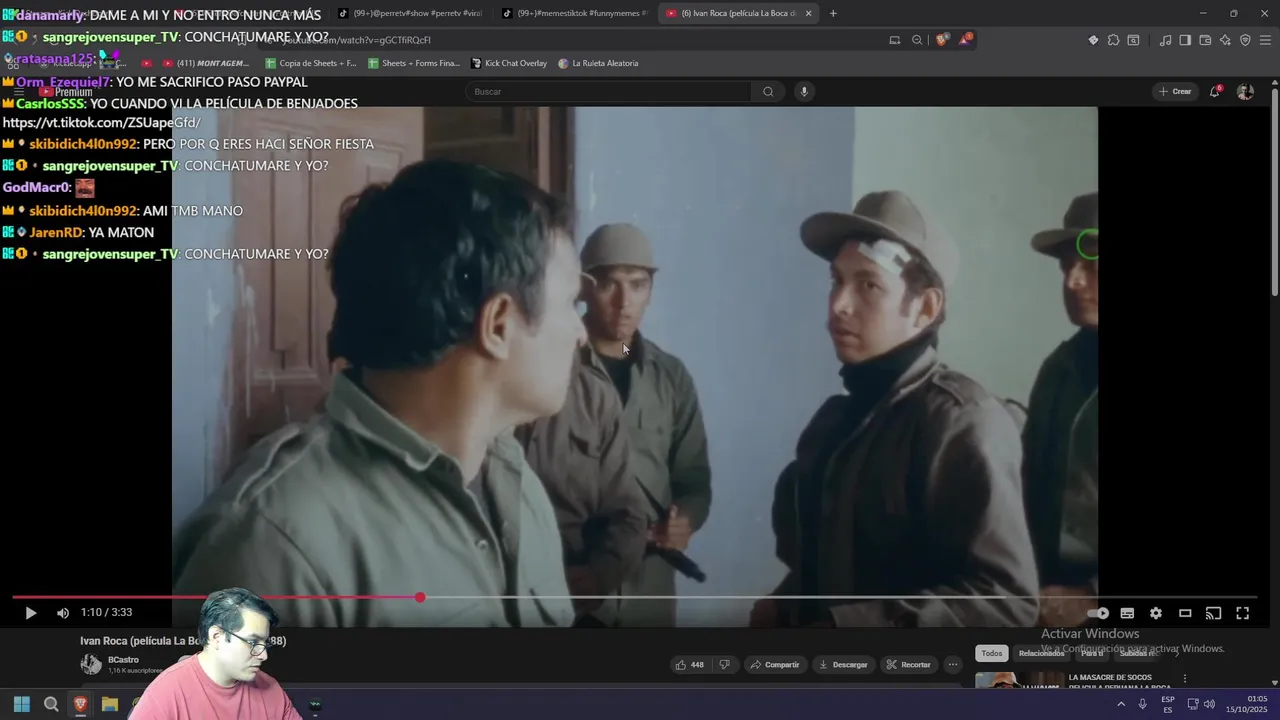Open the browser extensions puzzle icon
The width and height of the screenshot is (1280, 720).
coord(1113,40)
